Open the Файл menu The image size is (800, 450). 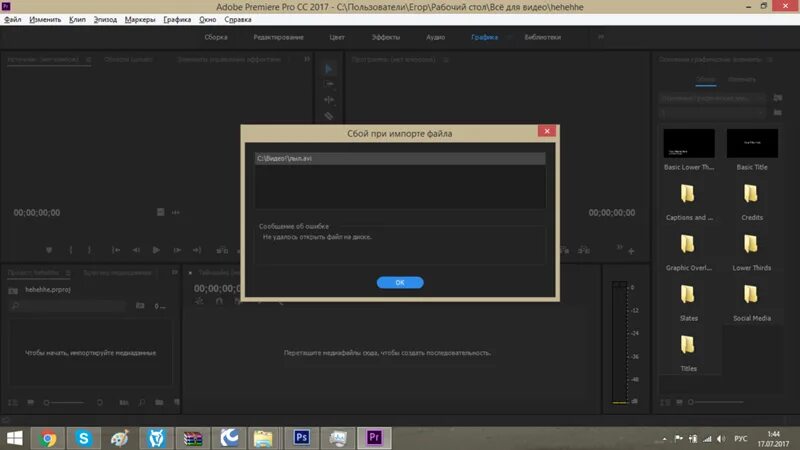click(x=13, y=19)
